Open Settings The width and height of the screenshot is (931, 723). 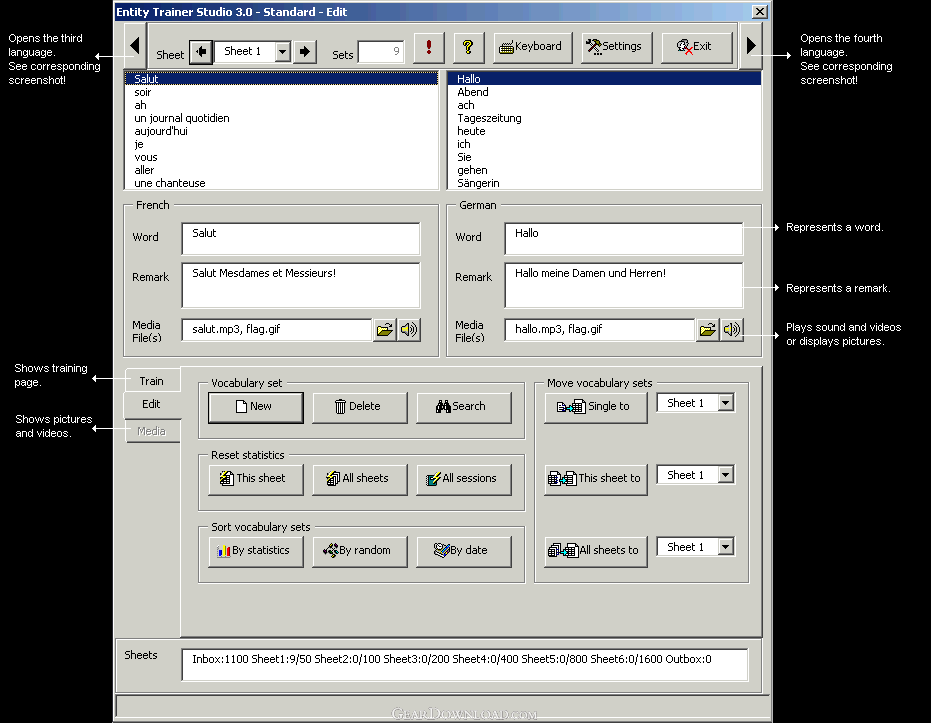click(x=616, y=47)
